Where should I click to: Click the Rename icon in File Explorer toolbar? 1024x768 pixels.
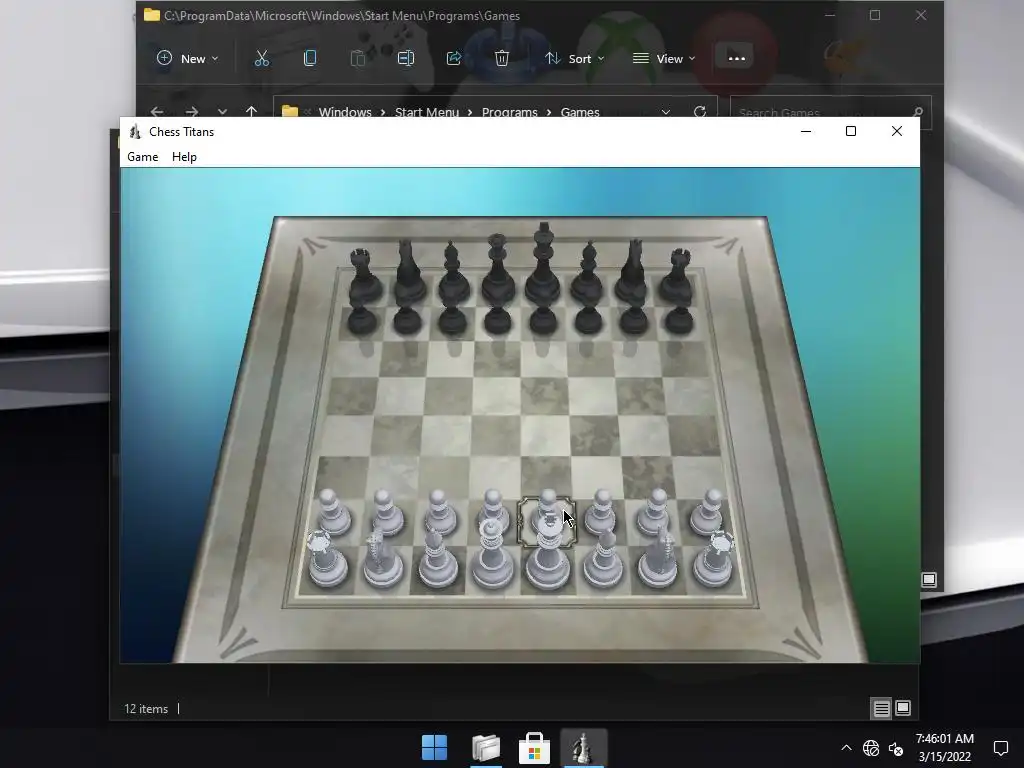[406, 59]
